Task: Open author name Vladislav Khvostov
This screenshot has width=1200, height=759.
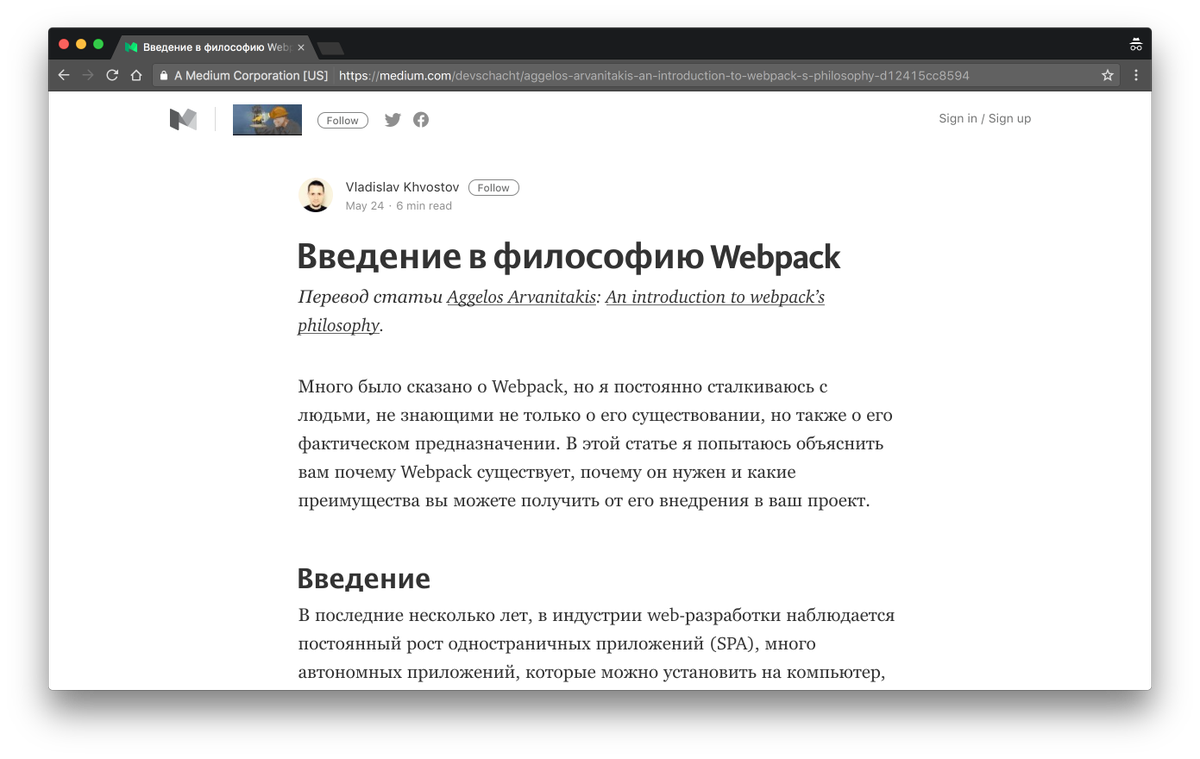Action: point(402,187)
